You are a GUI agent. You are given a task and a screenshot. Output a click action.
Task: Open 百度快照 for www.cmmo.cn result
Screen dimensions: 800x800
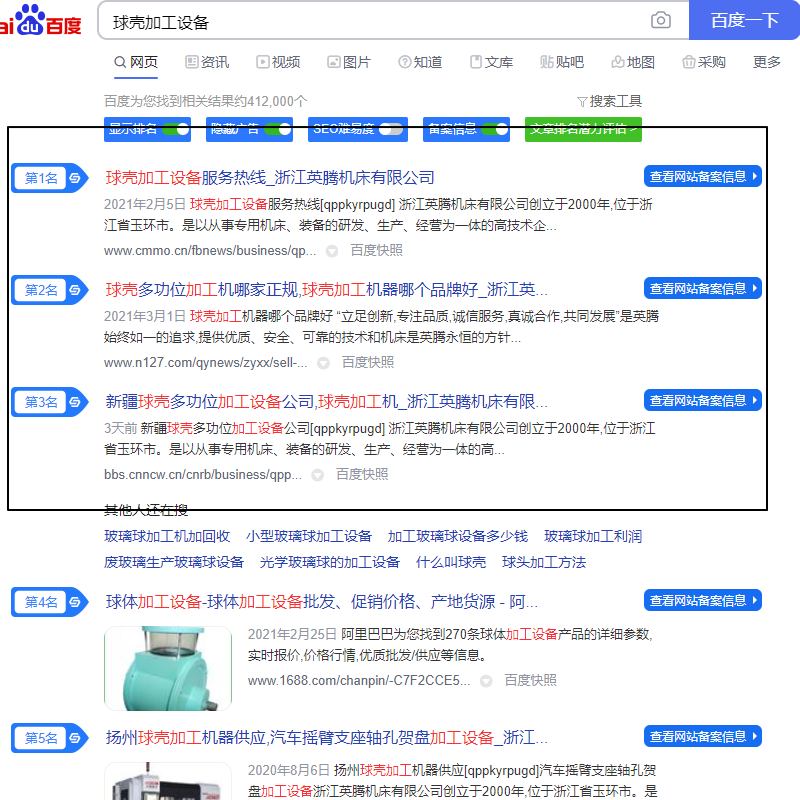point(377,251)
